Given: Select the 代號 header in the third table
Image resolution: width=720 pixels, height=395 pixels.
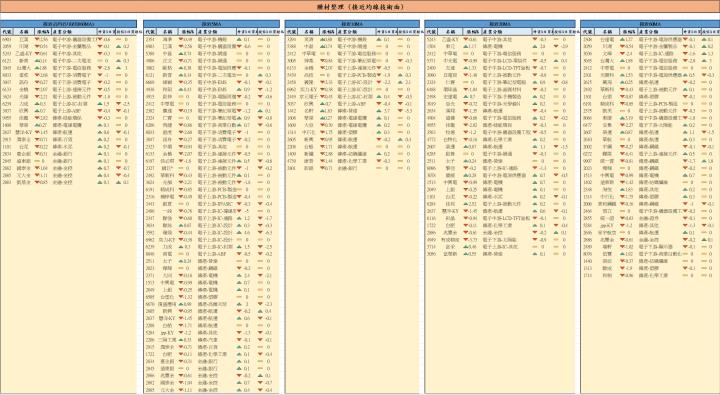Looking at the screenshot, I should tap(292, 32).
